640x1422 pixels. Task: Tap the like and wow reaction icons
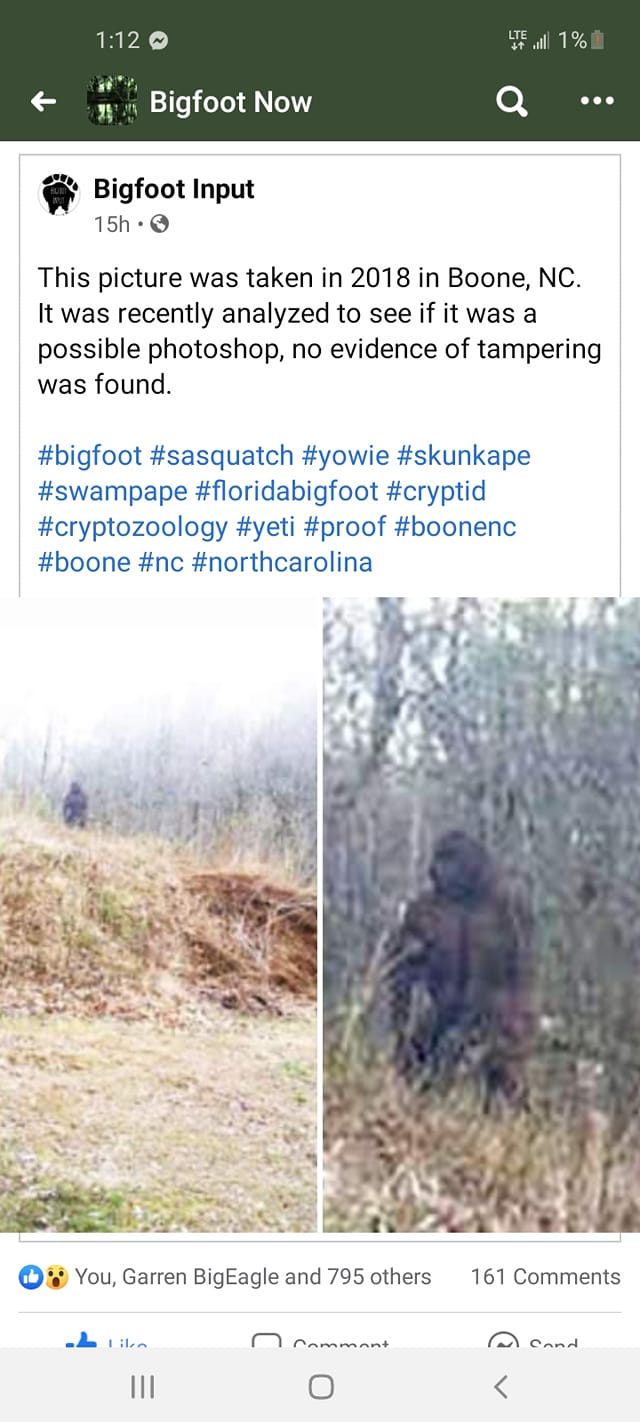(44, 1277)
